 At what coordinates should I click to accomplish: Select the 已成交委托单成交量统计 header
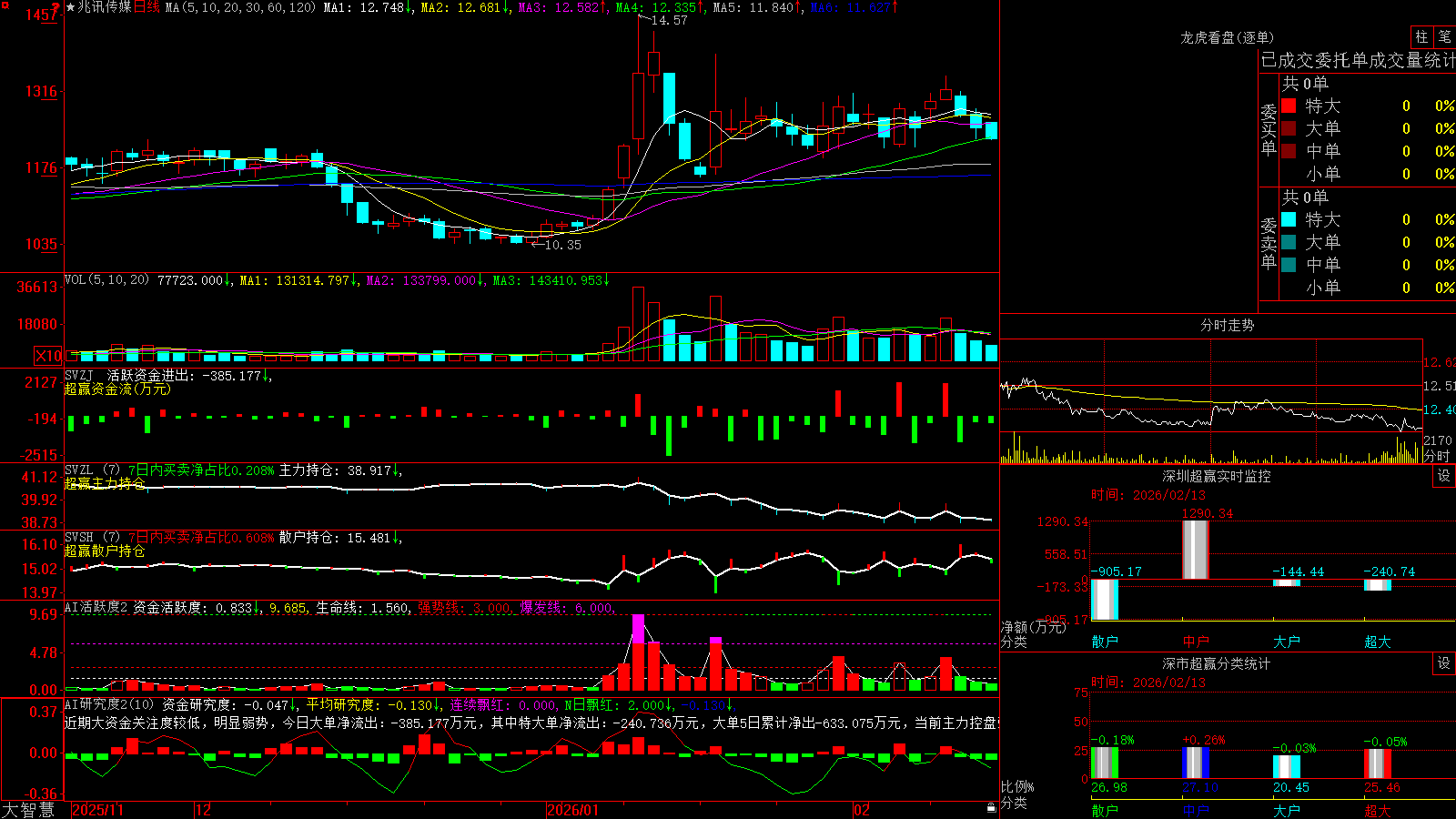(x=1358, y=60)
